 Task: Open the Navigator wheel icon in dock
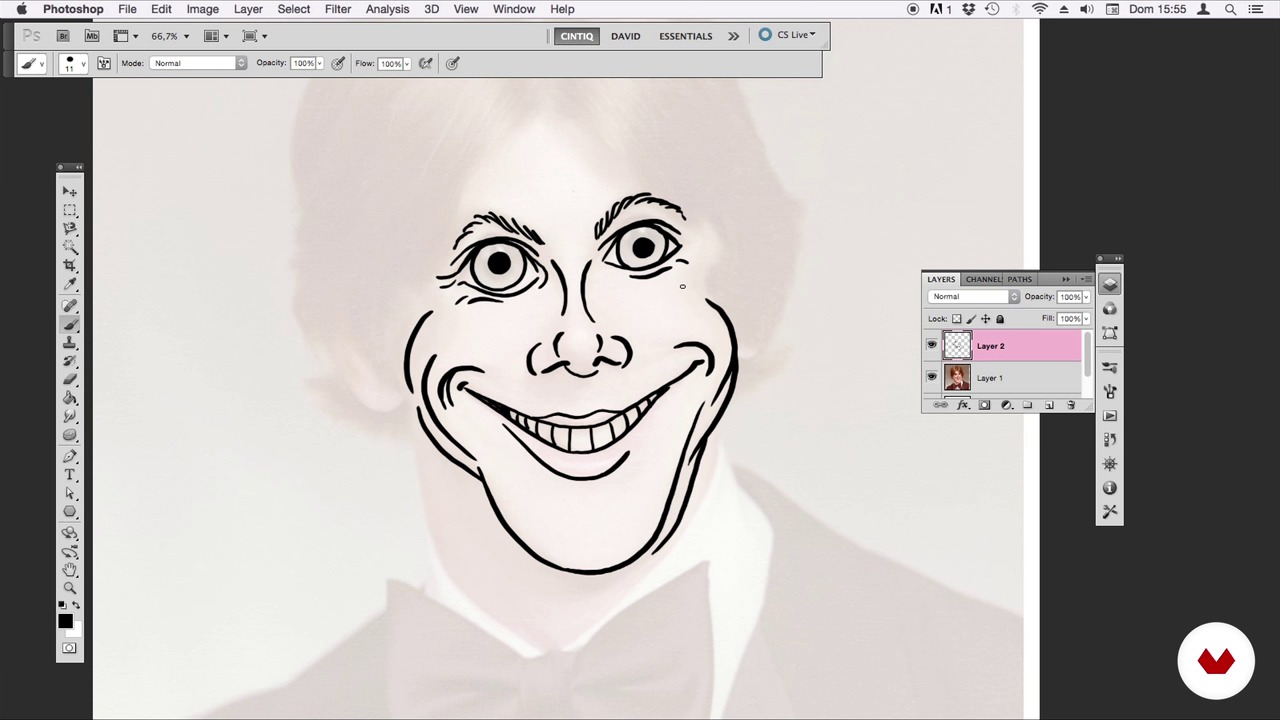click(x=1110, y=464)
